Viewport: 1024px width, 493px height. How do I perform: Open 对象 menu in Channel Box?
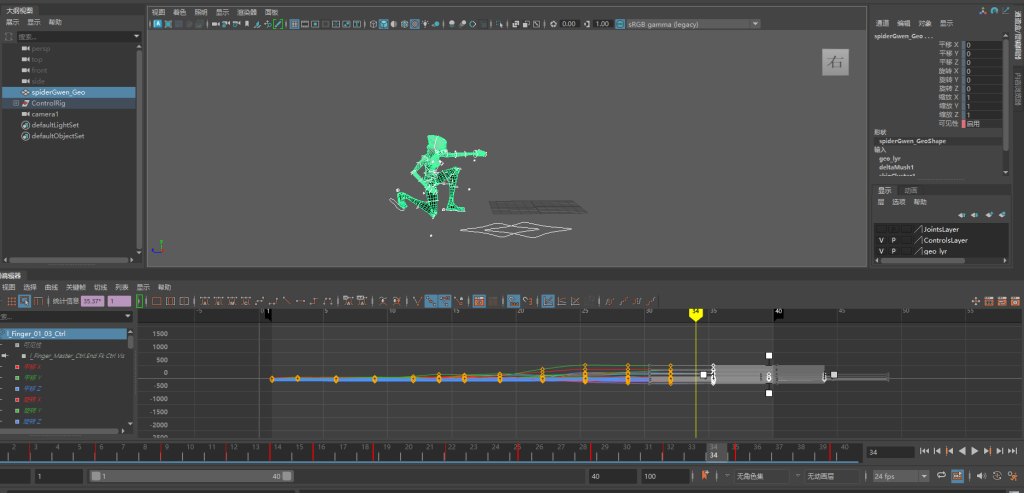pyautogui.click(x=925, y=23)
